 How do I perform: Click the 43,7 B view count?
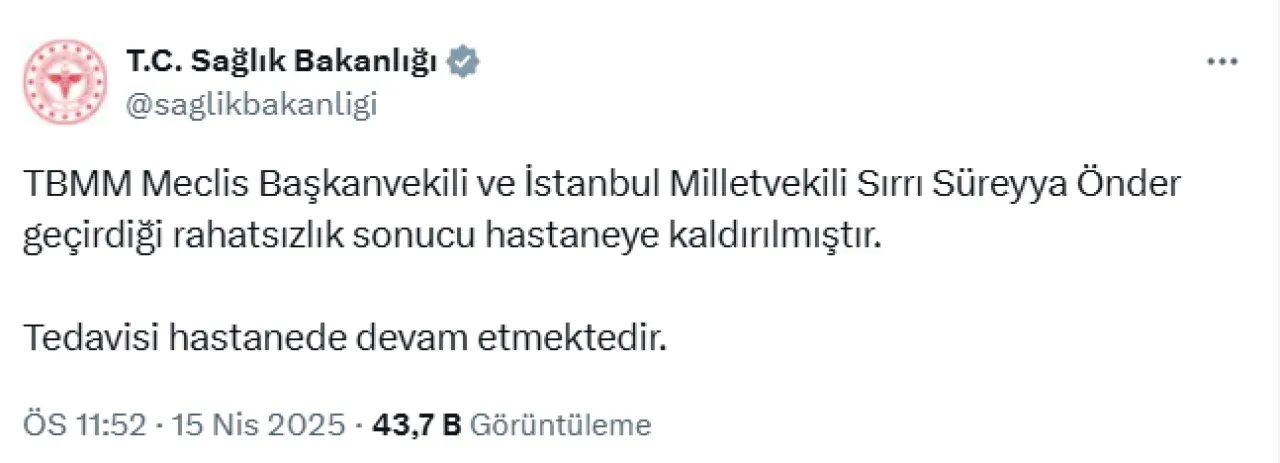point(416,425)
